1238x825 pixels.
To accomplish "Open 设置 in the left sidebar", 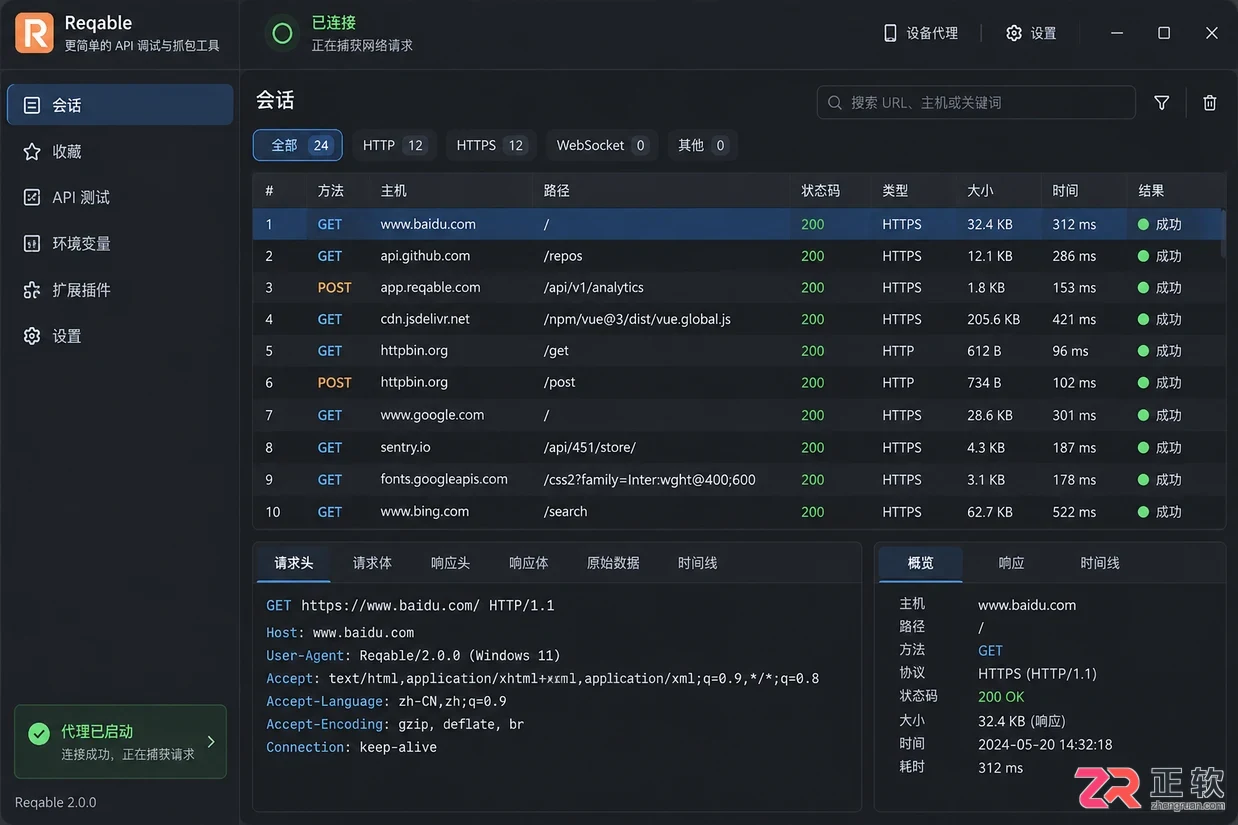I will tap(120, 336).
